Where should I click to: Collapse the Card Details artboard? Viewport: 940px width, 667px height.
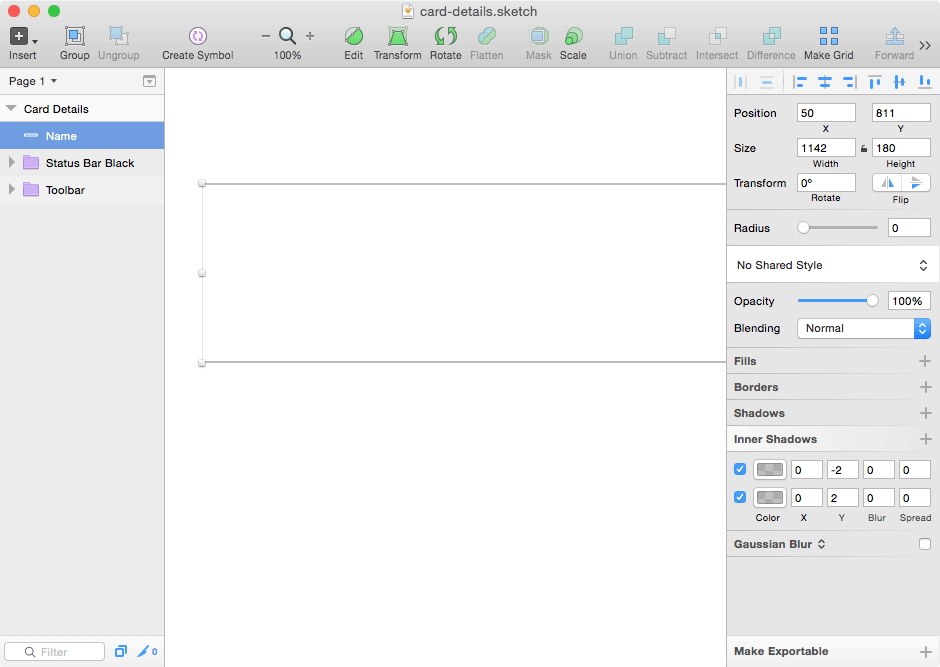click(11, 108)
